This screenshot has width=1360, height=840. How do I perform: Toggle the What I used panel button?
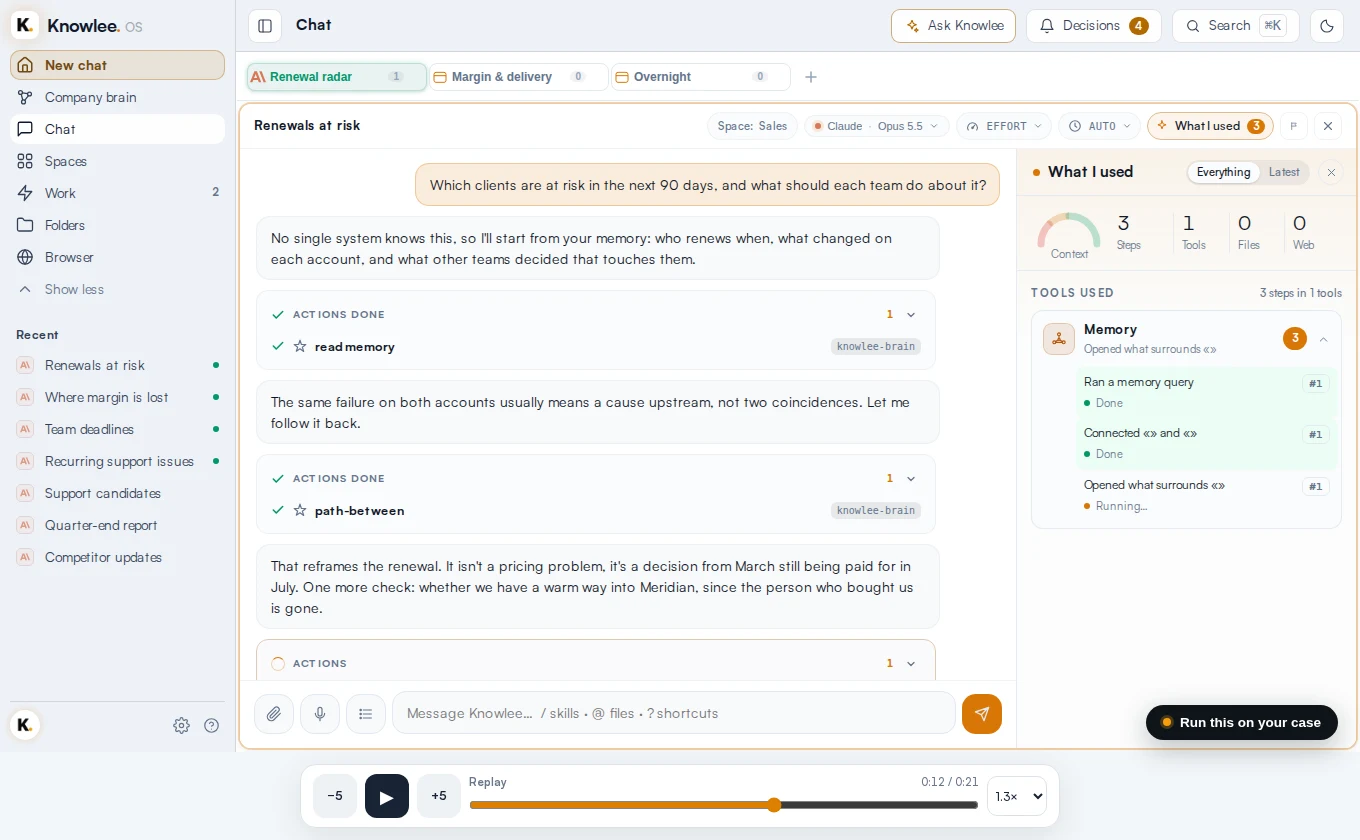(x=1210, y=126)
